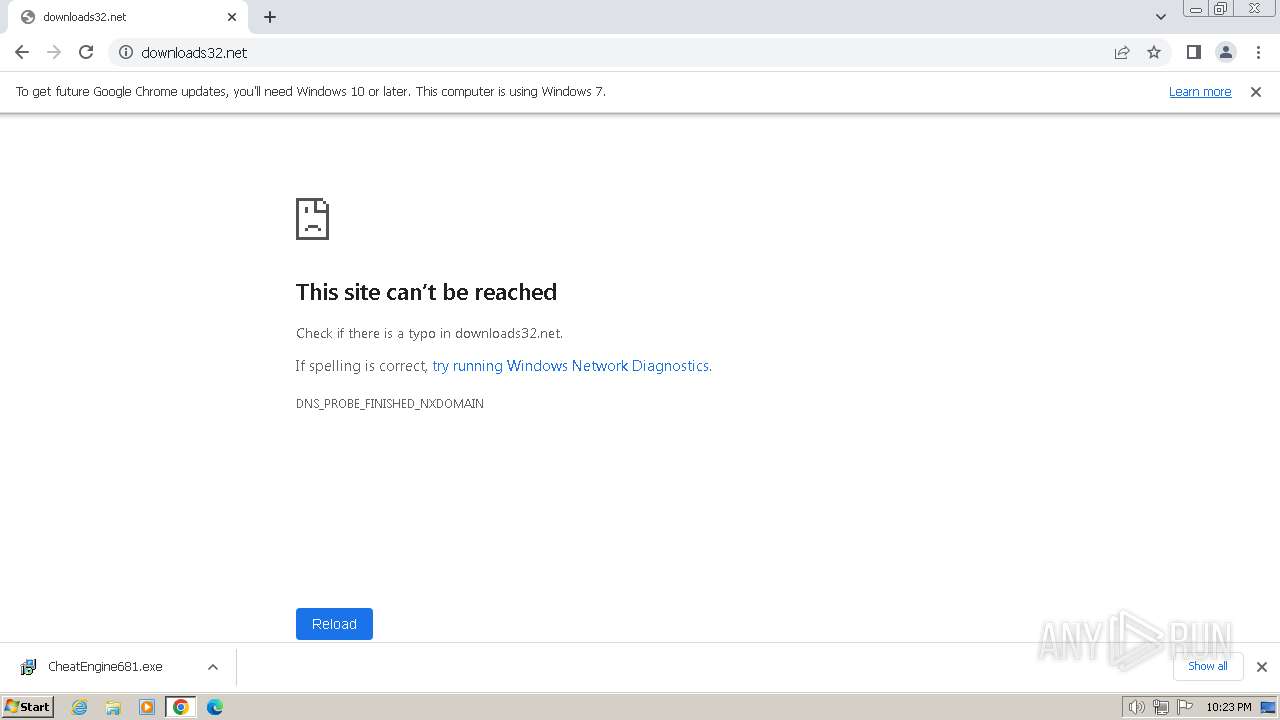
Task: Close the downloads32.net tab
Action: (x=232, y=17)
